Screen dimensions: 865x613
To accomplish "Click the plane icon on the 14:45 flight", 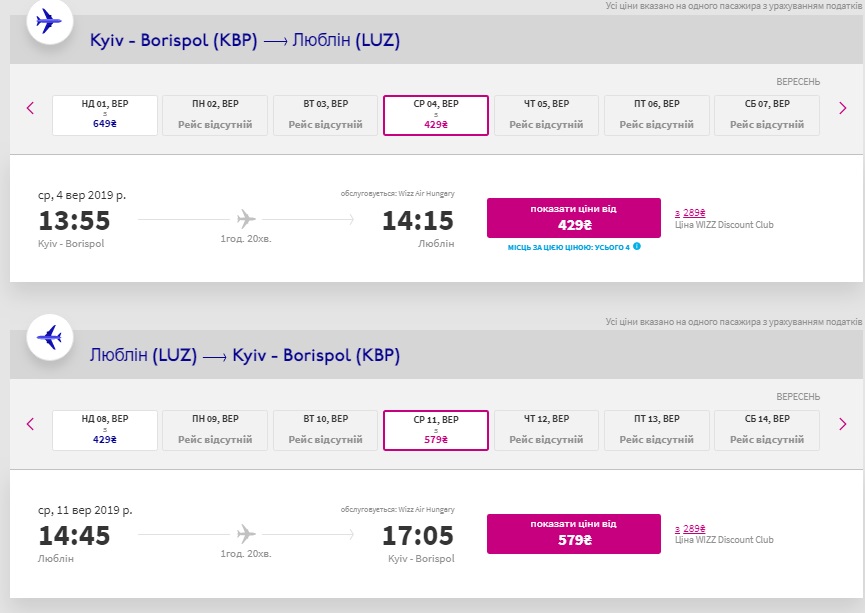I will tap(246, 534).
